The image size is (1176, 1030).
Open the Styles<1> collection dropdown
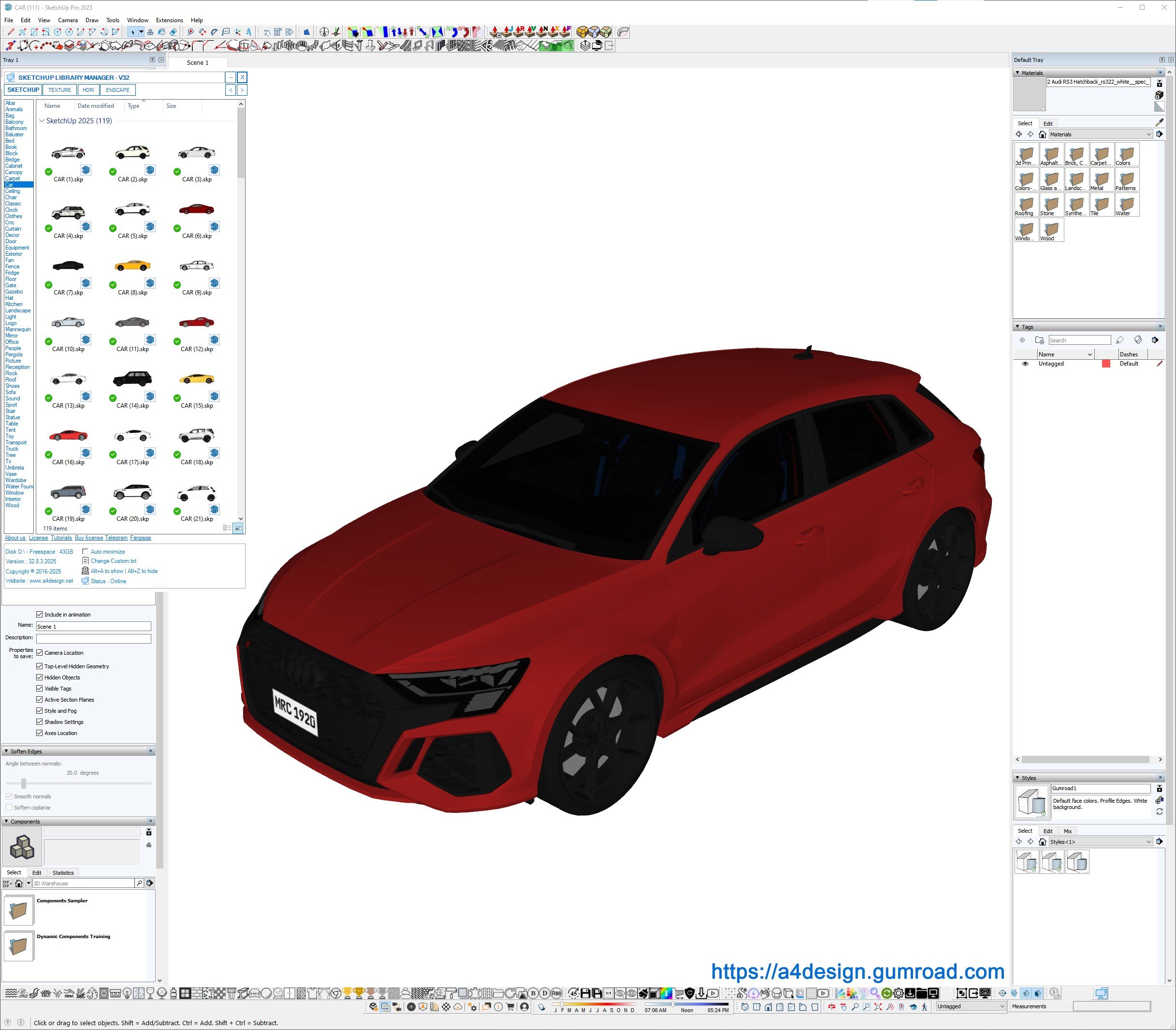pos(1148,841)
